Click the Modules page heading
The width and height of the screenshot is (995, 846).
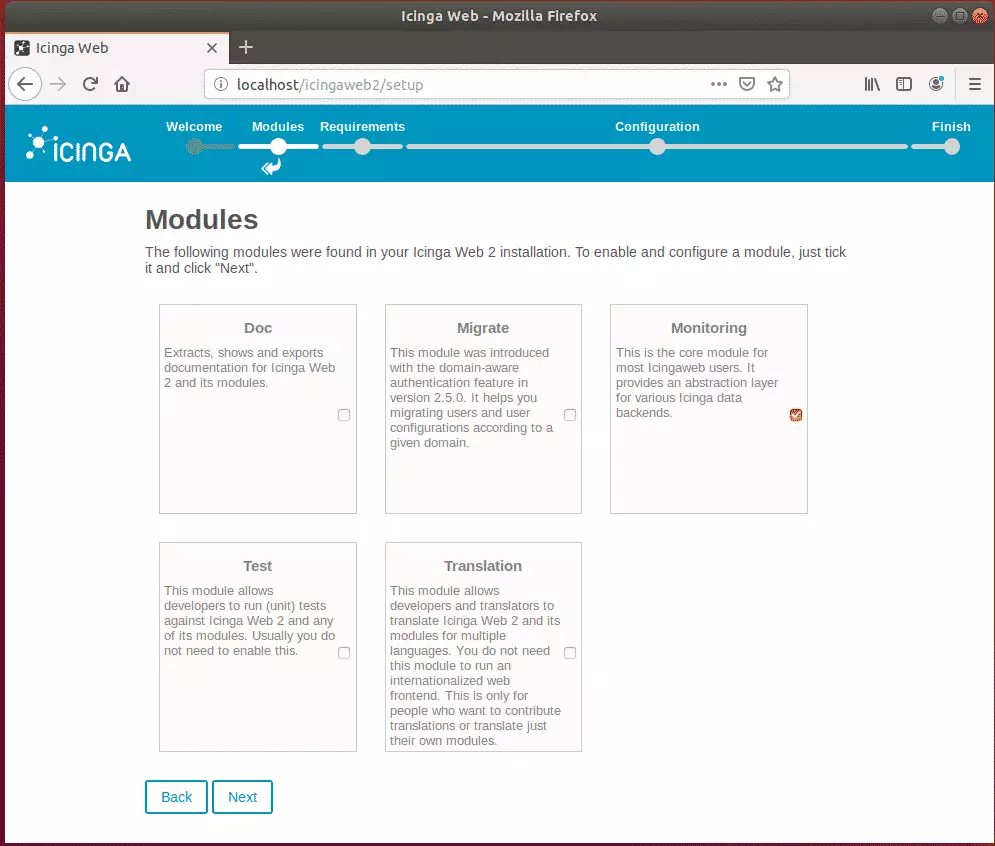point(202,220)
